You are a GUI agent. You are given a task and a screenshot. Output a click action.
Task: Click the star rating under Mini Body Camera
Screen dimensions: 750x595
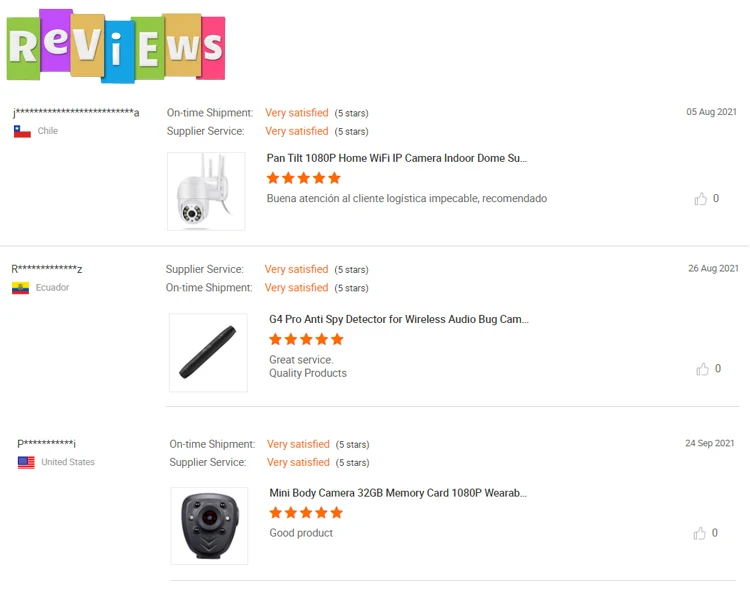tap(306, 513)
